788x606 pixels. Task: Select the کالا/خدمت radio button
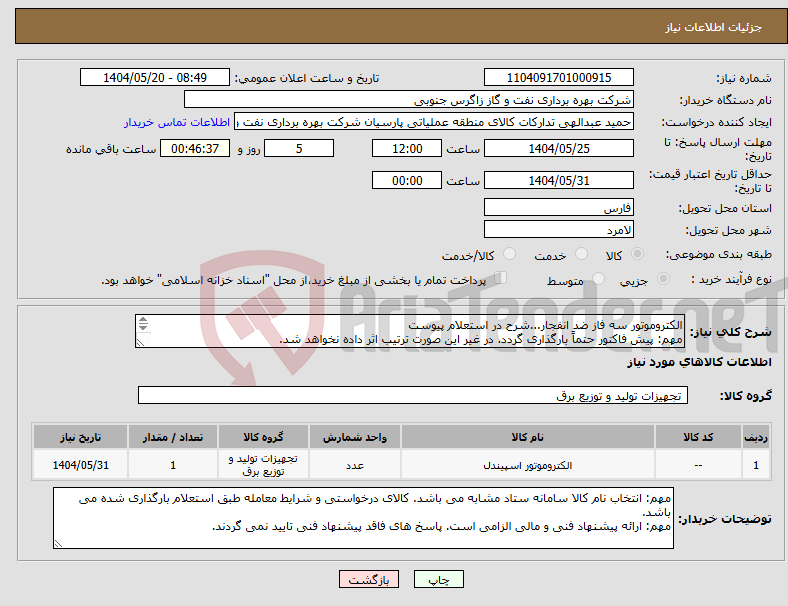[510, 254]
